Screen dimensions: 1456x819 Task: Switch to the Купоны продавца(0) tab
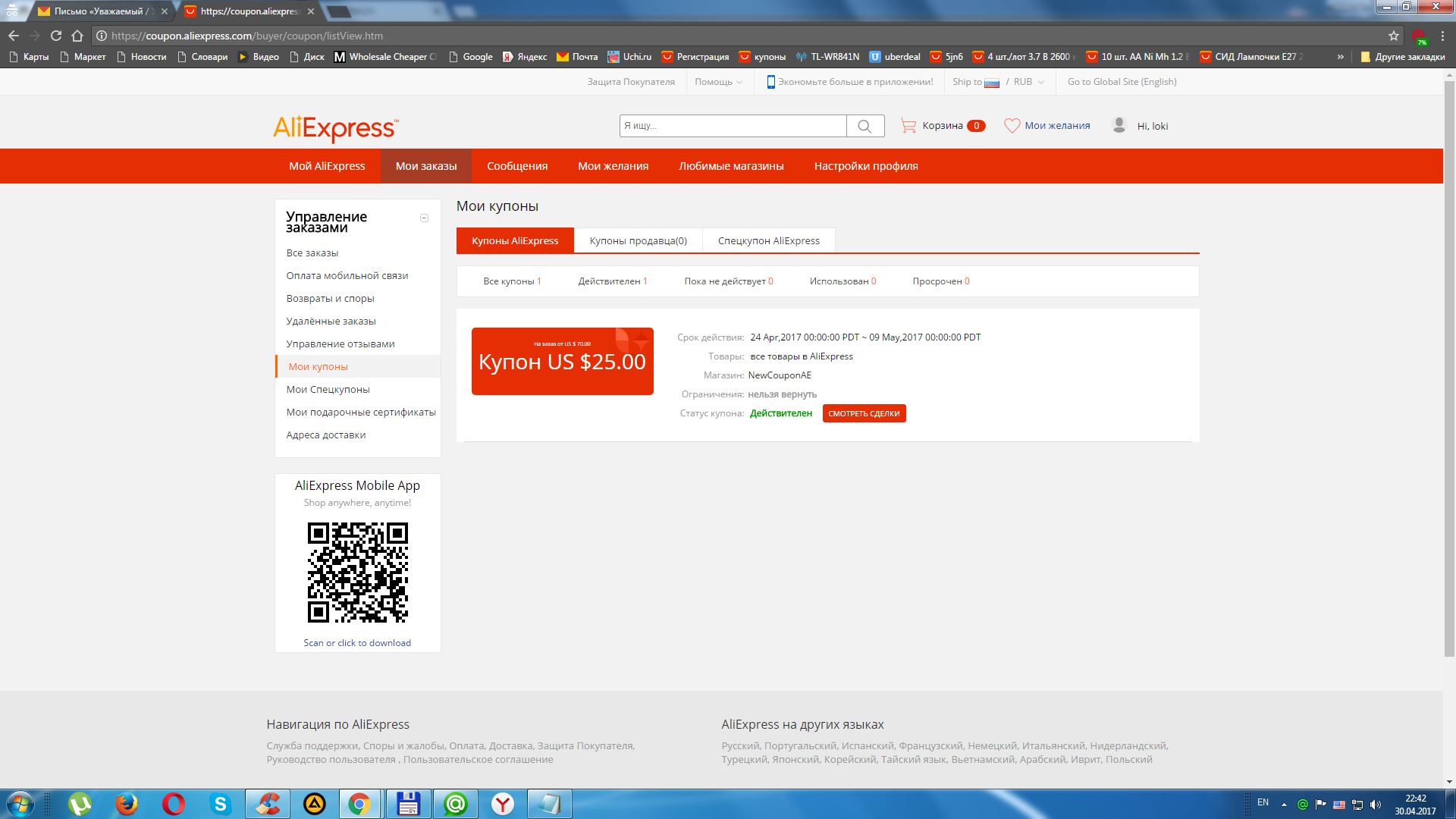click(639, 240)
